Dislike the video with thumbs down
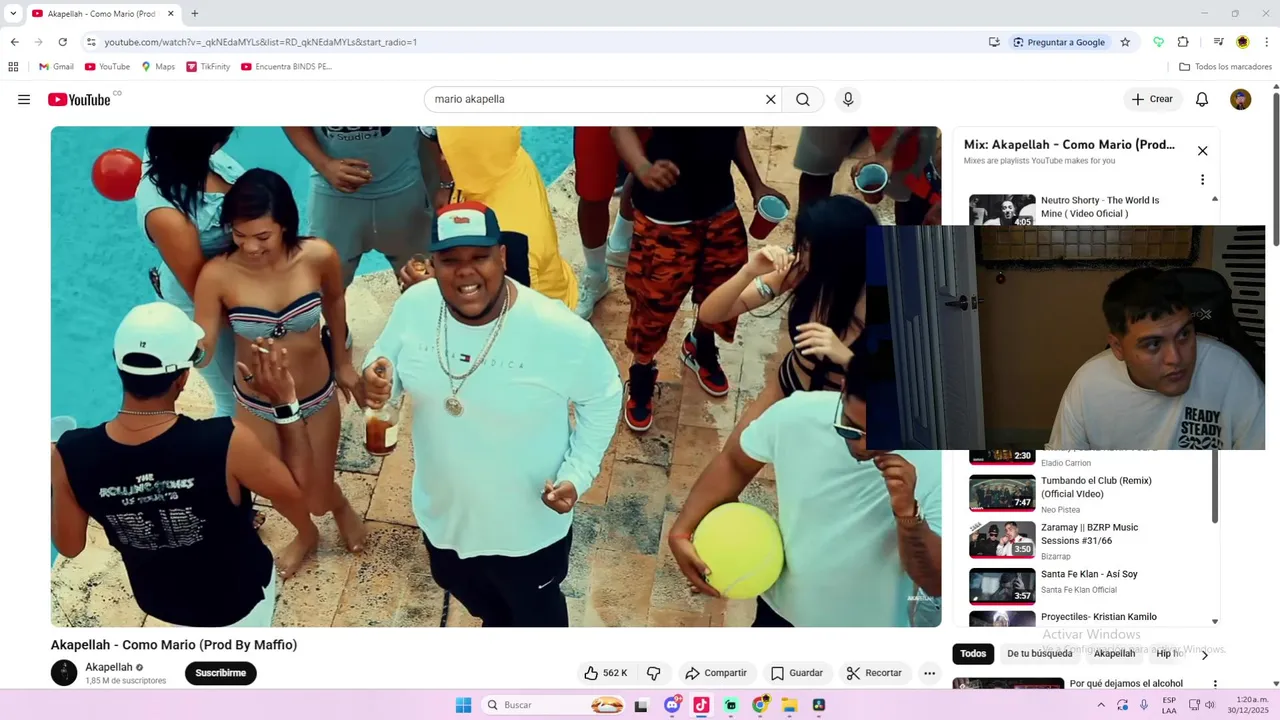1280x720 pixels. click(x=654, y=673)
